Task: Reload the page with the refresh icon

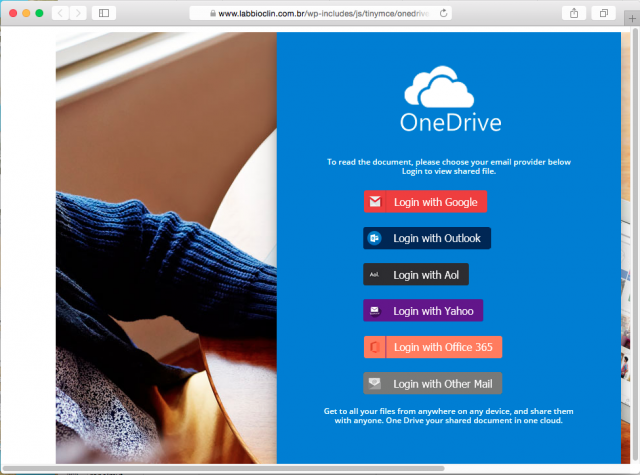Action: coord(443,13)
